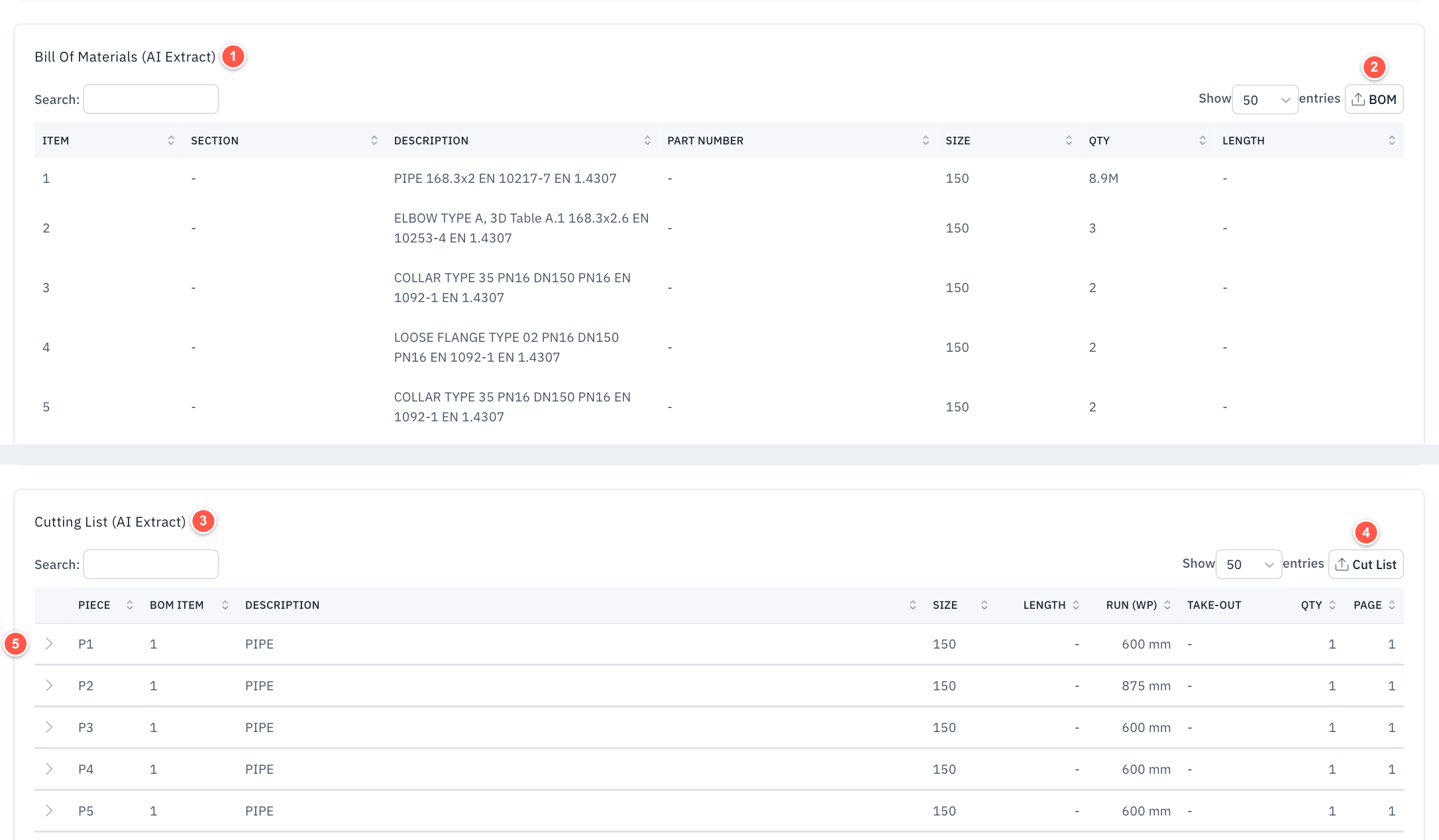Sort Cutting List by RUN (WP) arrows
This screenshot has height=840, width=1439.
[x=1167, y=605]
